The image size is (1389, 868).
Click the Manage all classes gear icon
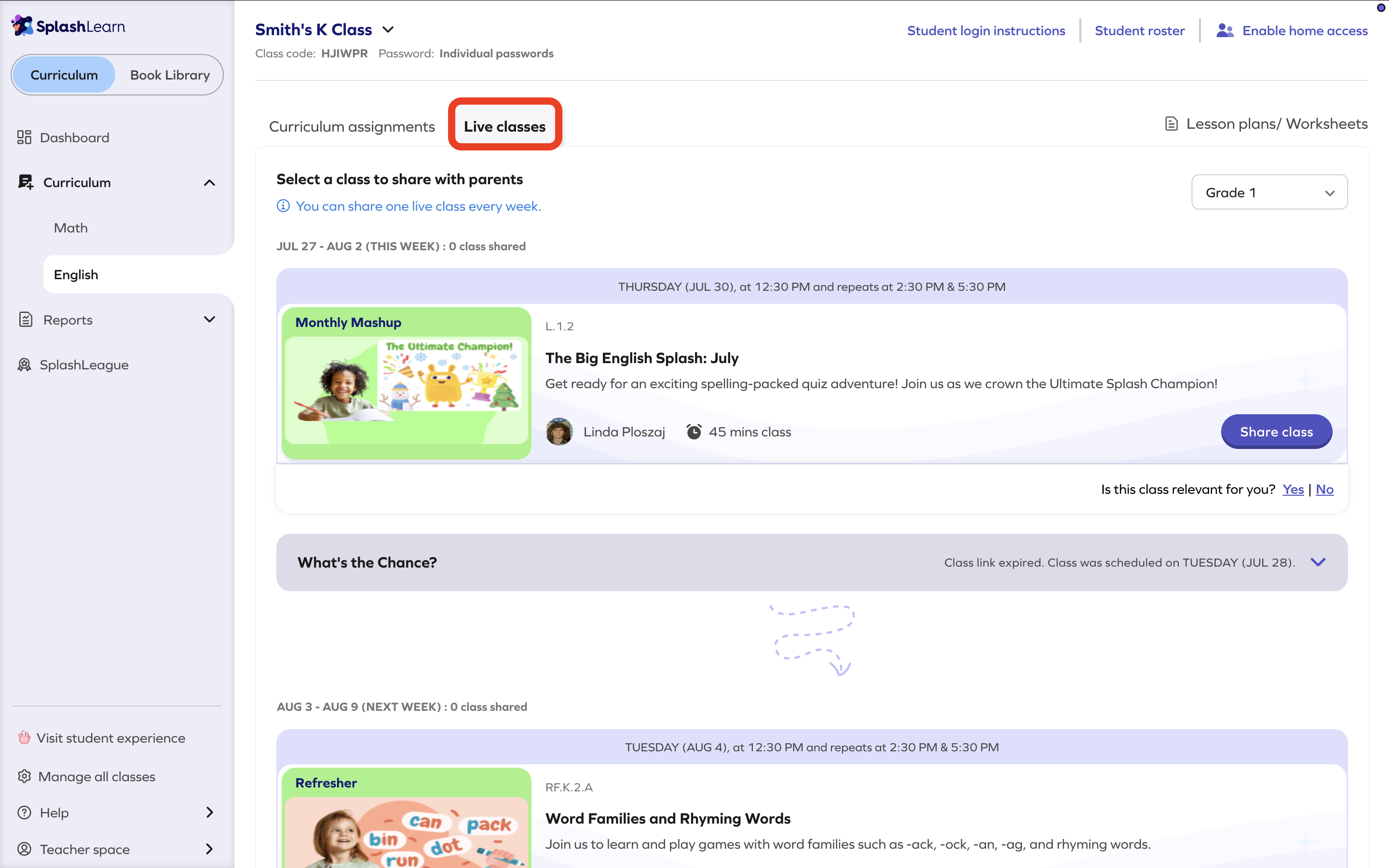(24, 776)
